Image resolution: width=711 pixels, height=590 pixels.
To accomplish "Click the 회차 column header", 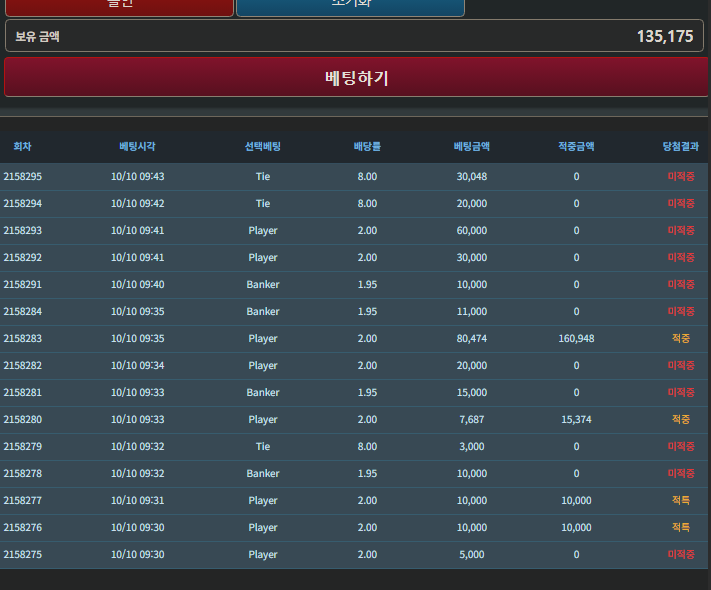I will point(22,146).
